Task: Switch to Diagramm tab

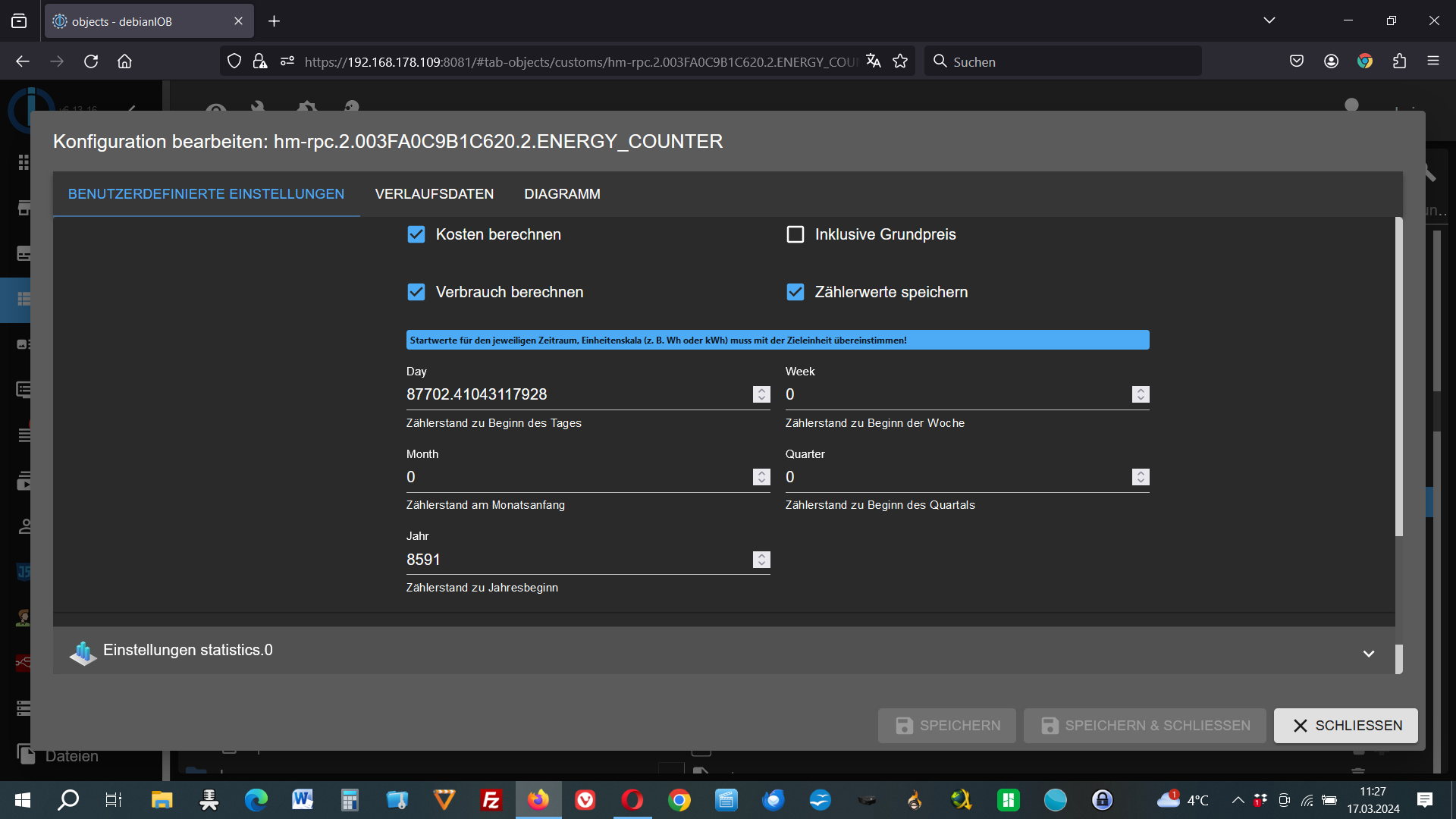Action: coord(562,194)
